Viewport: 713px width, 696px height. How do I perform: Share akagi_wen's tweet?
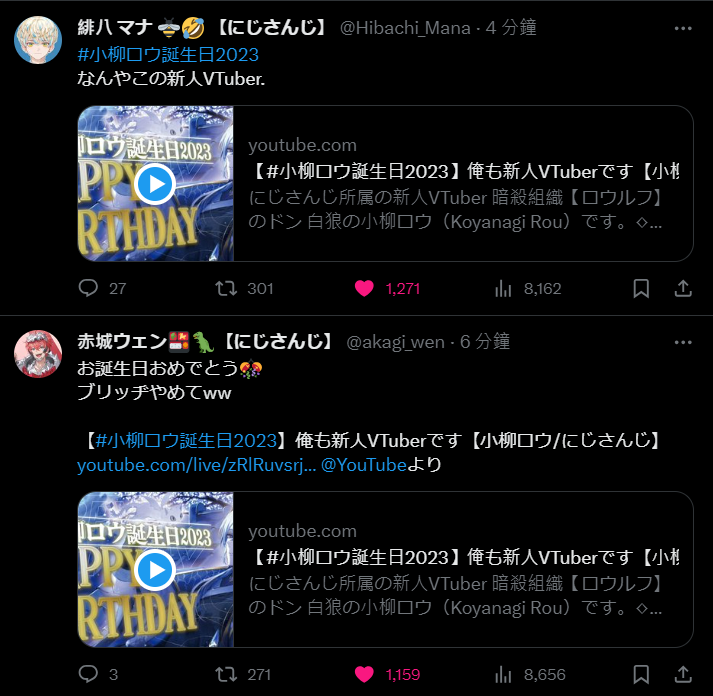click(x=683, y=674)
